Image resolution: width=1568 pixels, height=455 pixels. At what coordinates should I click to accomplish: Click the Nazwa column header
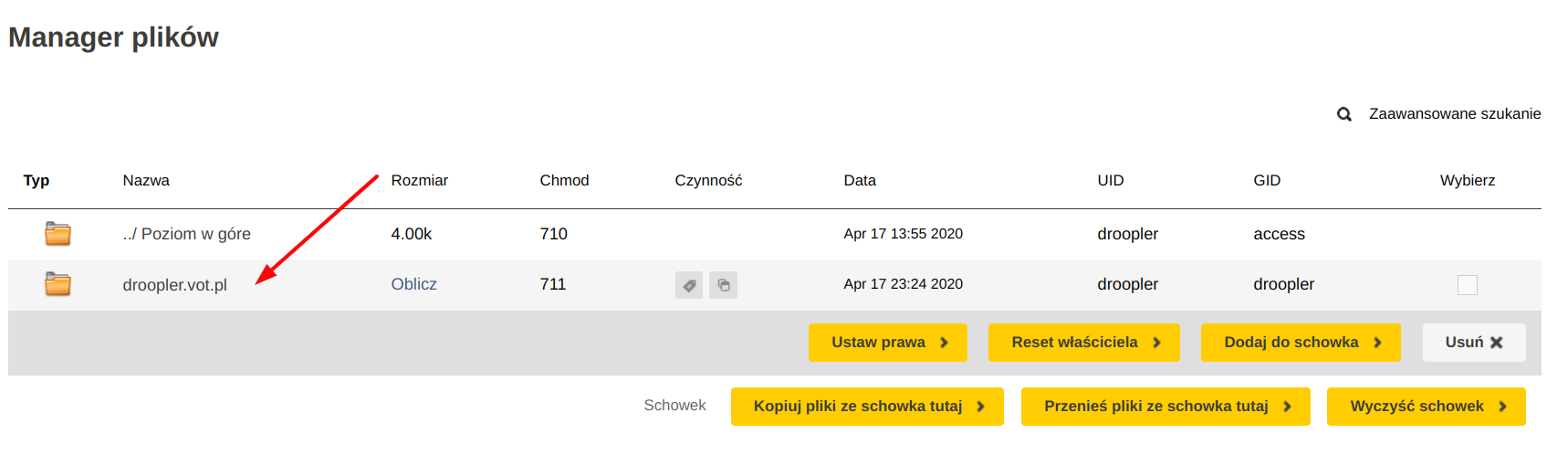[x=146, y=181]
